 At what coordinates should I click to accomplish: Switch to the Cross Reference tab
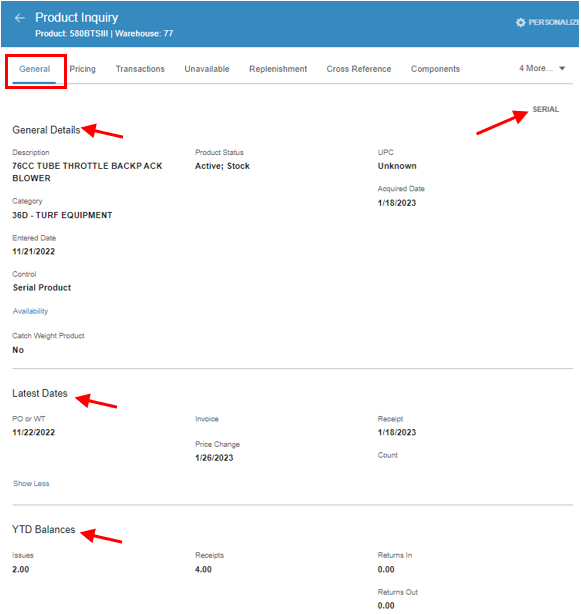pyautogui.click(x=359, y=69)
